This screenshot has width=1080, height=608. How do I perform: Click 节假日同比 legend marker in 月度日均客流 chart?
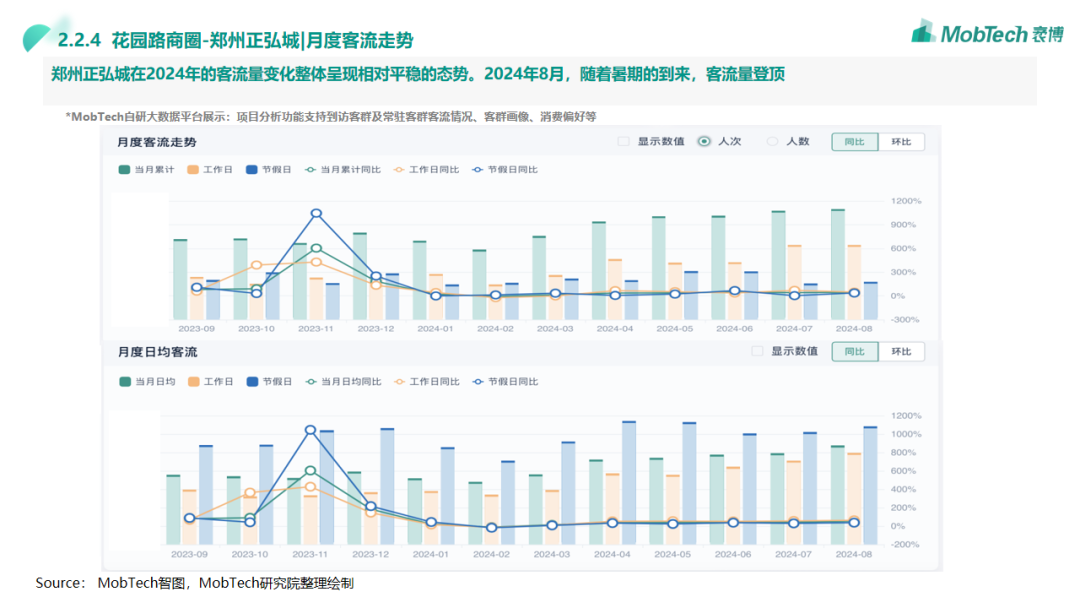478,382
